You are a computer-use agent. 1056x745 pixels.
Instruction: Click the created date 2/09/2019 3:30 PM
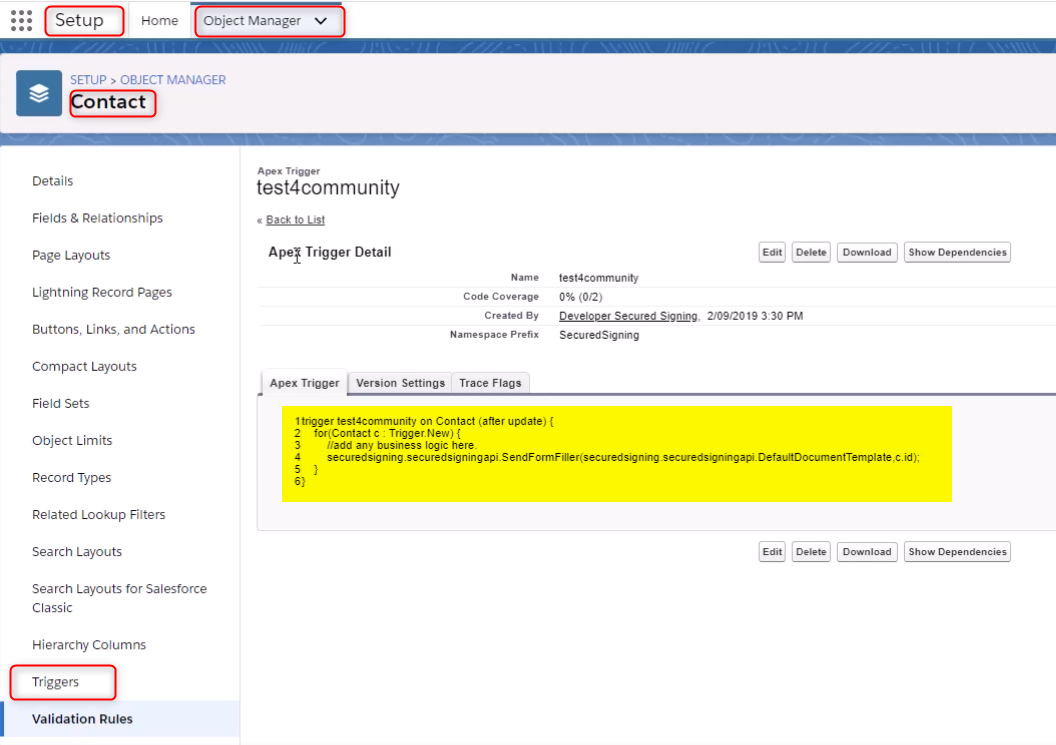pos(755,316)
